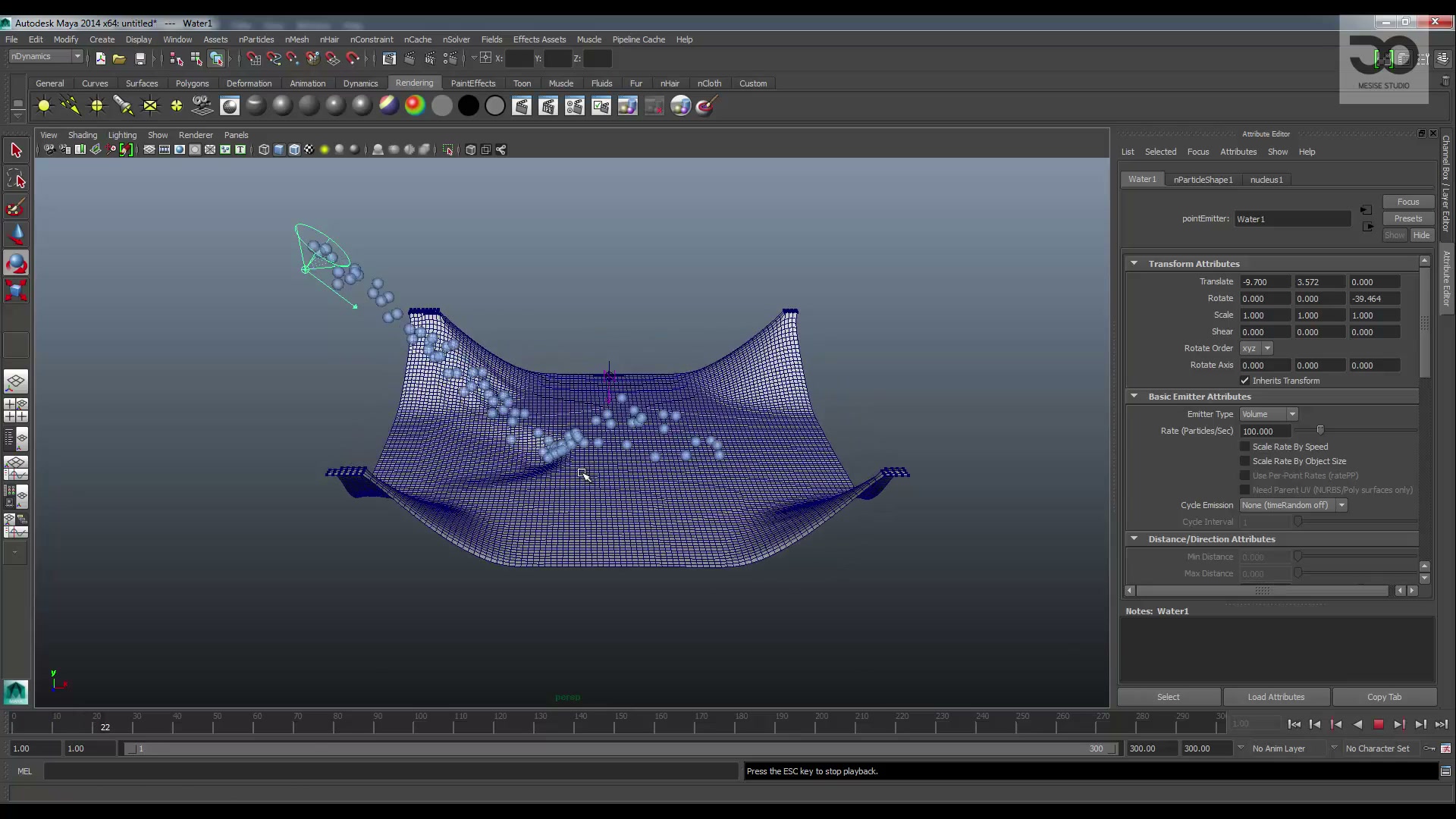Toggle textured display in viewport toolbar
The height and width of the screenshot is (819, 1456).
309,150
